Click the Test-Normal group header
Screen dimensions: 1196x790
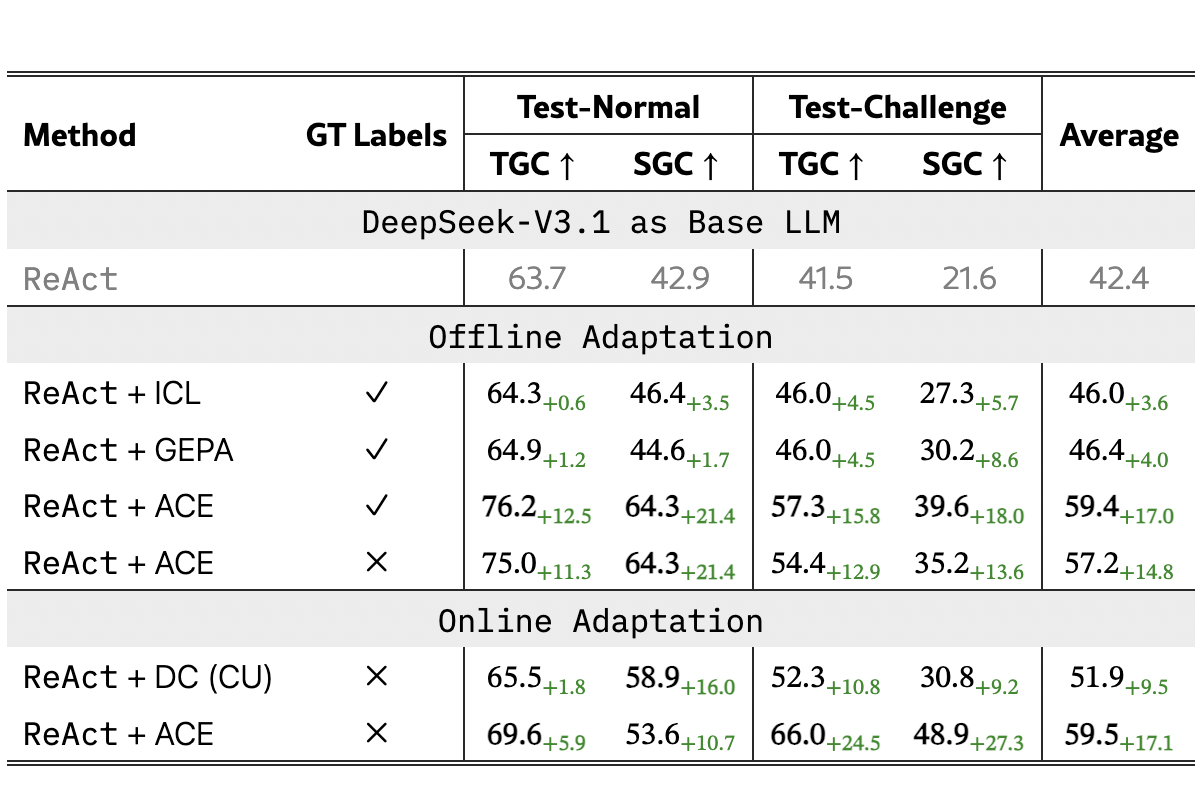coord(607,107)
